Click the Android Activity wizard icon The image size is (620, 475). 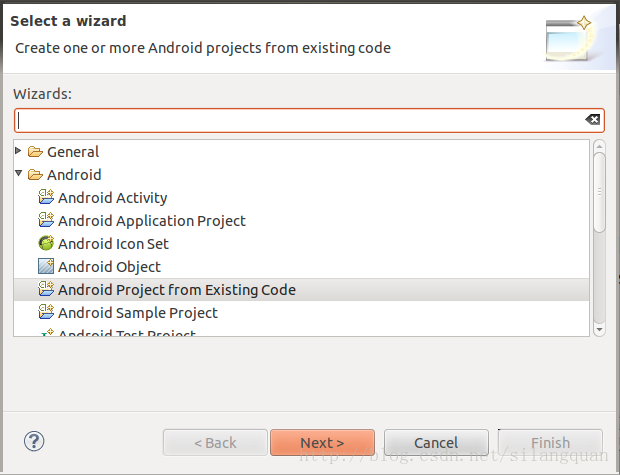[x=46, y=197]
